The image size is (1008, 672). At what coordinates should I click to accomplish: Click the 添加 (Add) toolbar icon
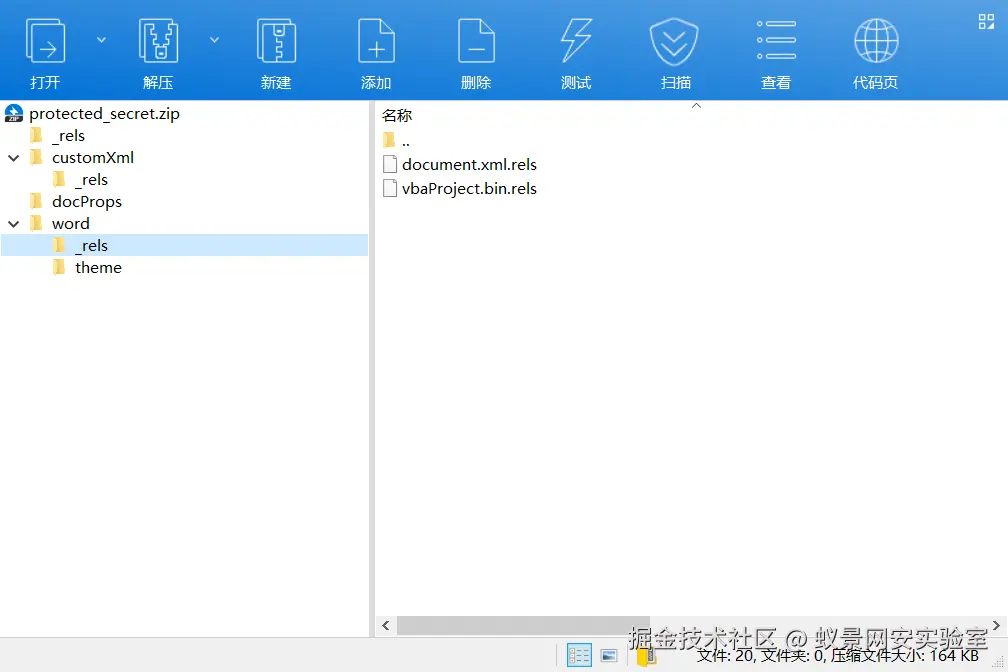pos(376,41)
